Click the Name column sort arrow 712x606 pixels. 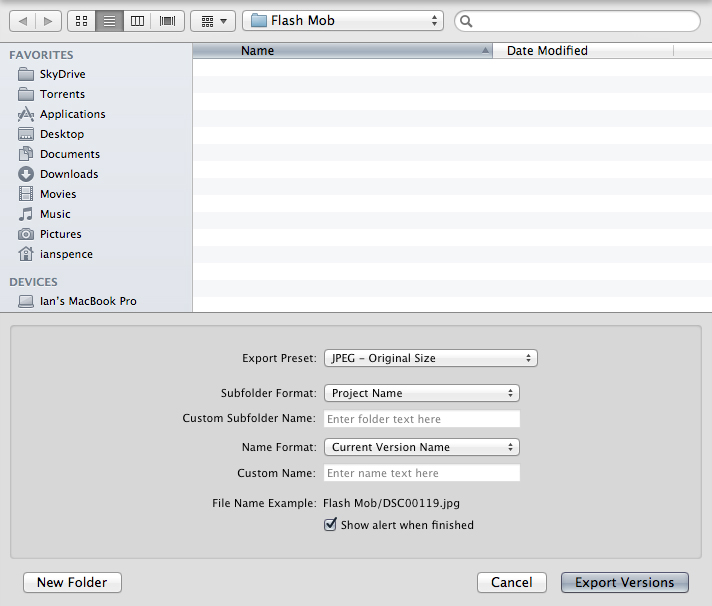pos(485,51)
